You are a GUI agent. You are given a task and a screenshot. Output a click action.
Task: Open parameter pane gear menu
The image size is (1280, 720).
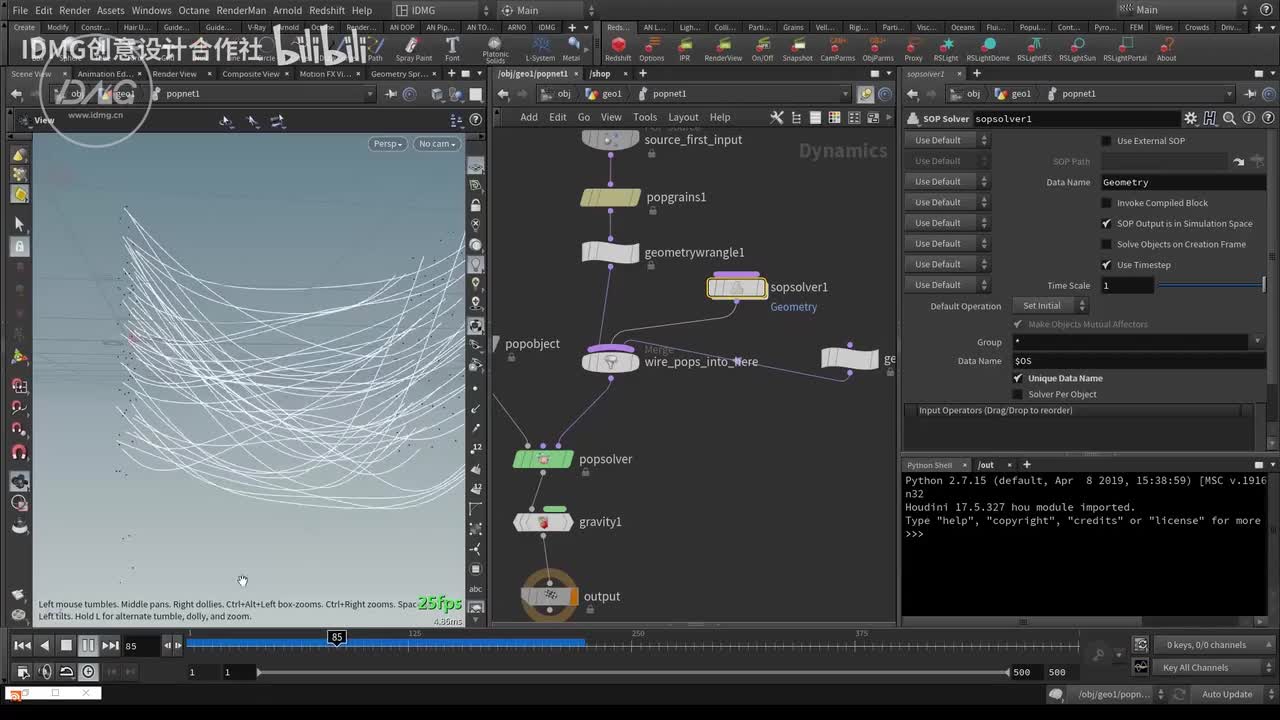click(x=1190, y=118)
